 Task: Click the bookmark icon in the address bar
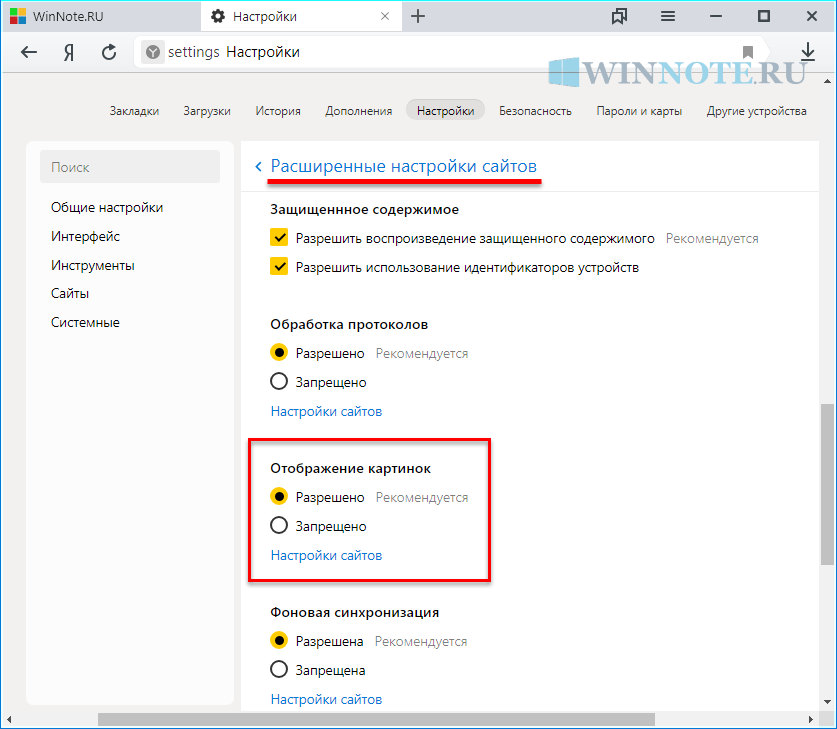tap(748, 52)
